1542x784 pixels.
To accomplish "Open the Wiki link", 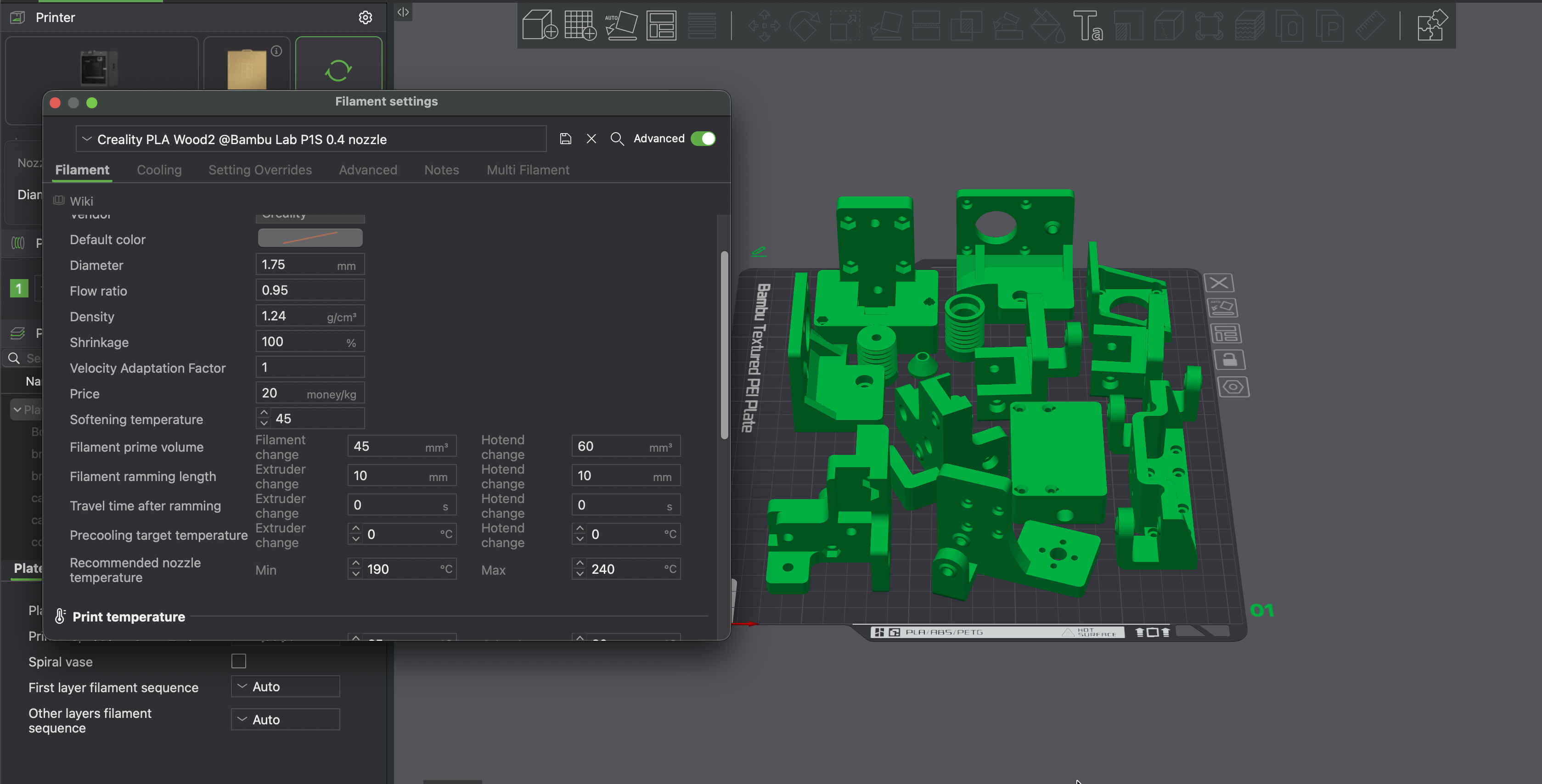I will 81,201.
